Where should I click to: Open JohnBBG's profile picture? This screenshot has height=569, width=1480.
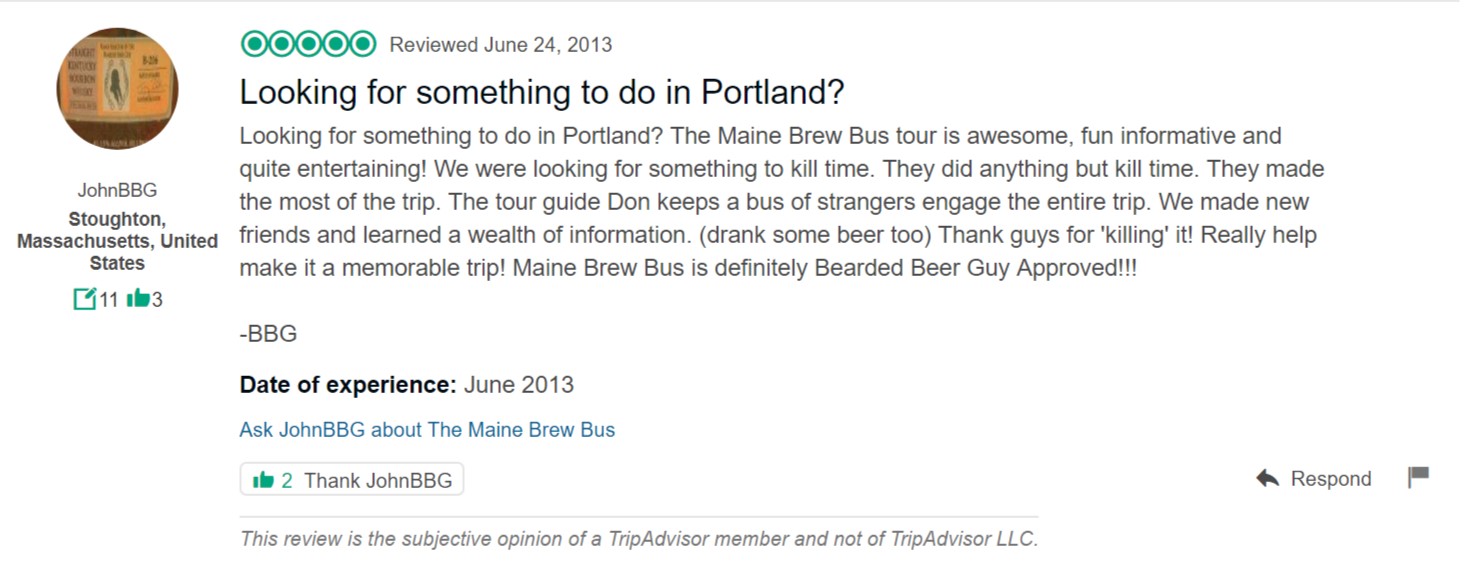(x=117, y=89)
